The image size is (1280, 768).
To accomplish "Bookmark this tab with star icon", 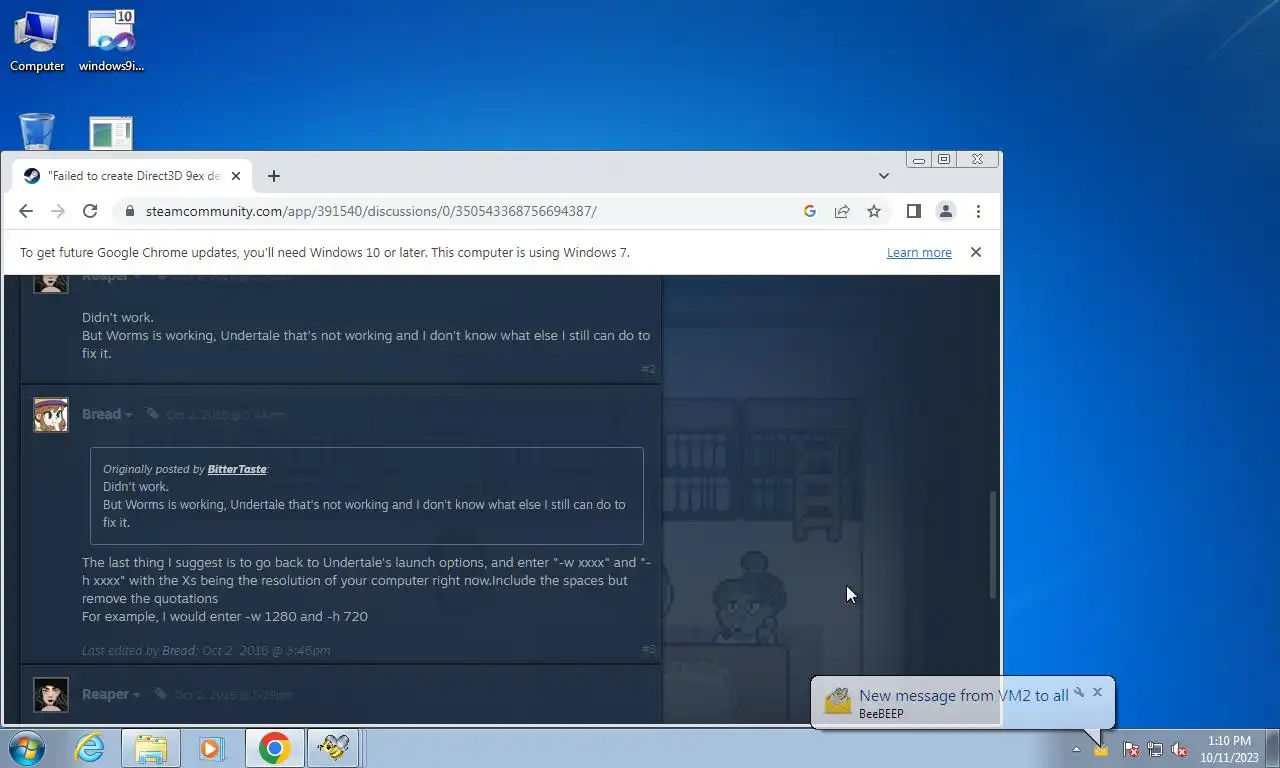I will pos(874,211).
